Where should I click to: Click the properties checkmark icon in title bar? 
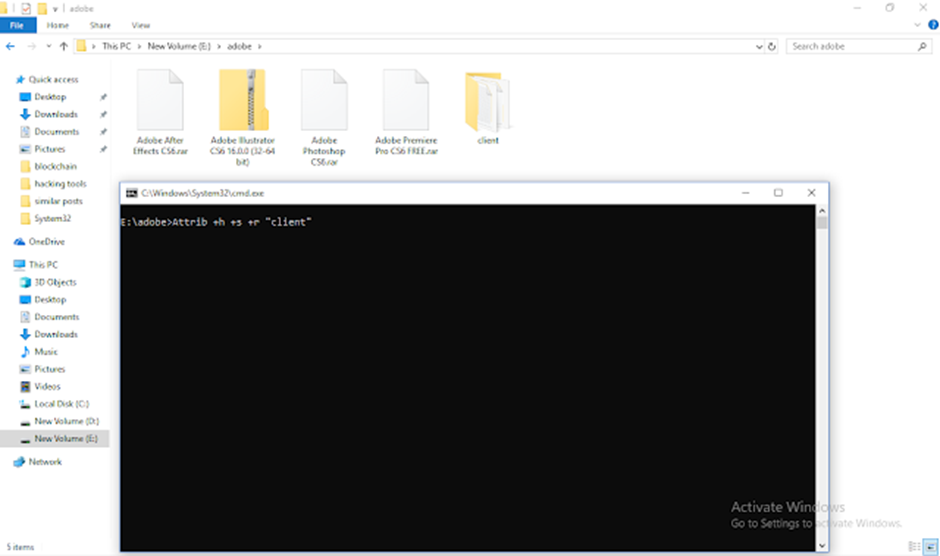coord(25,8)
